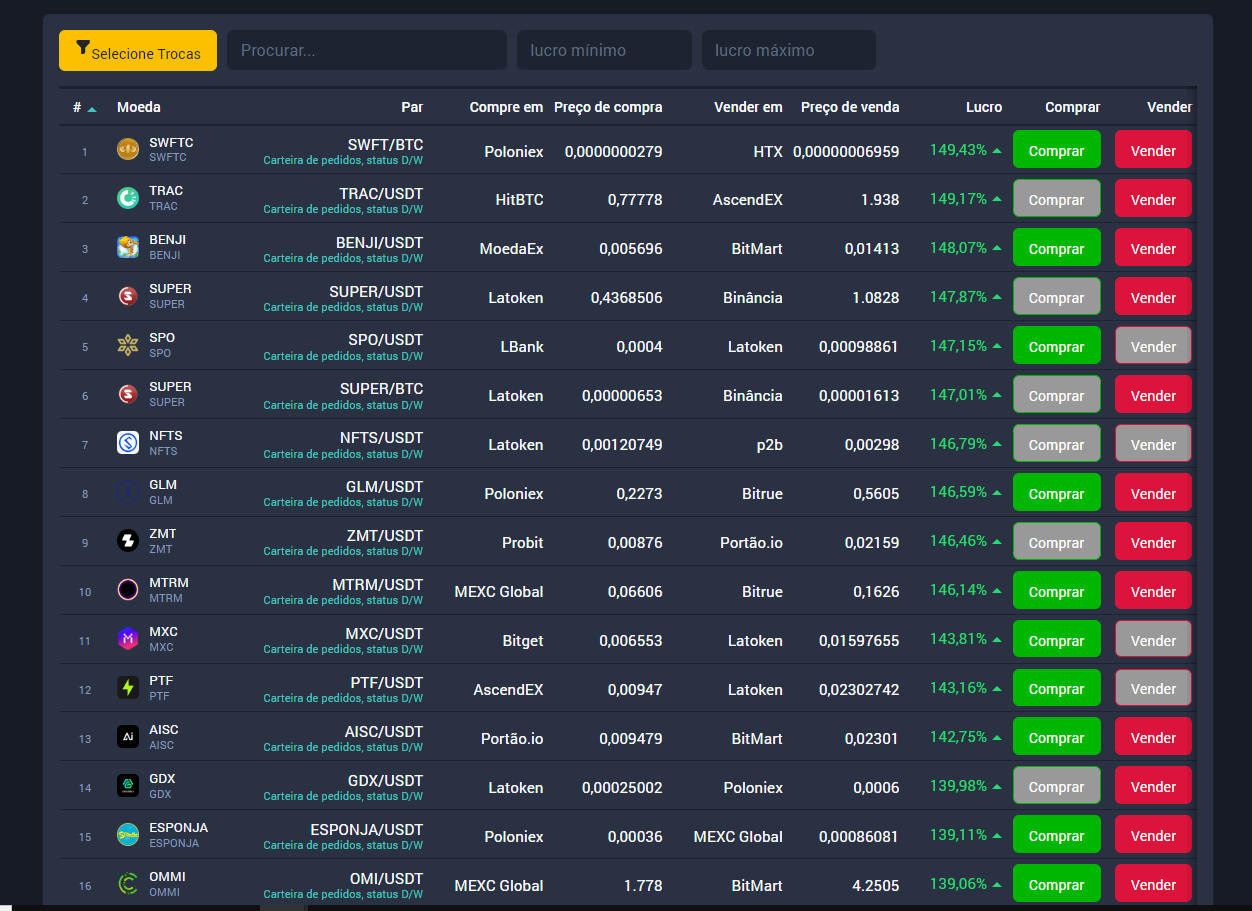Image resolution: width=1252 pixels, height=911 pixels.
Task: Click the lucro mínimo input field
Action: pyautogui.click(x=603, y=50)
